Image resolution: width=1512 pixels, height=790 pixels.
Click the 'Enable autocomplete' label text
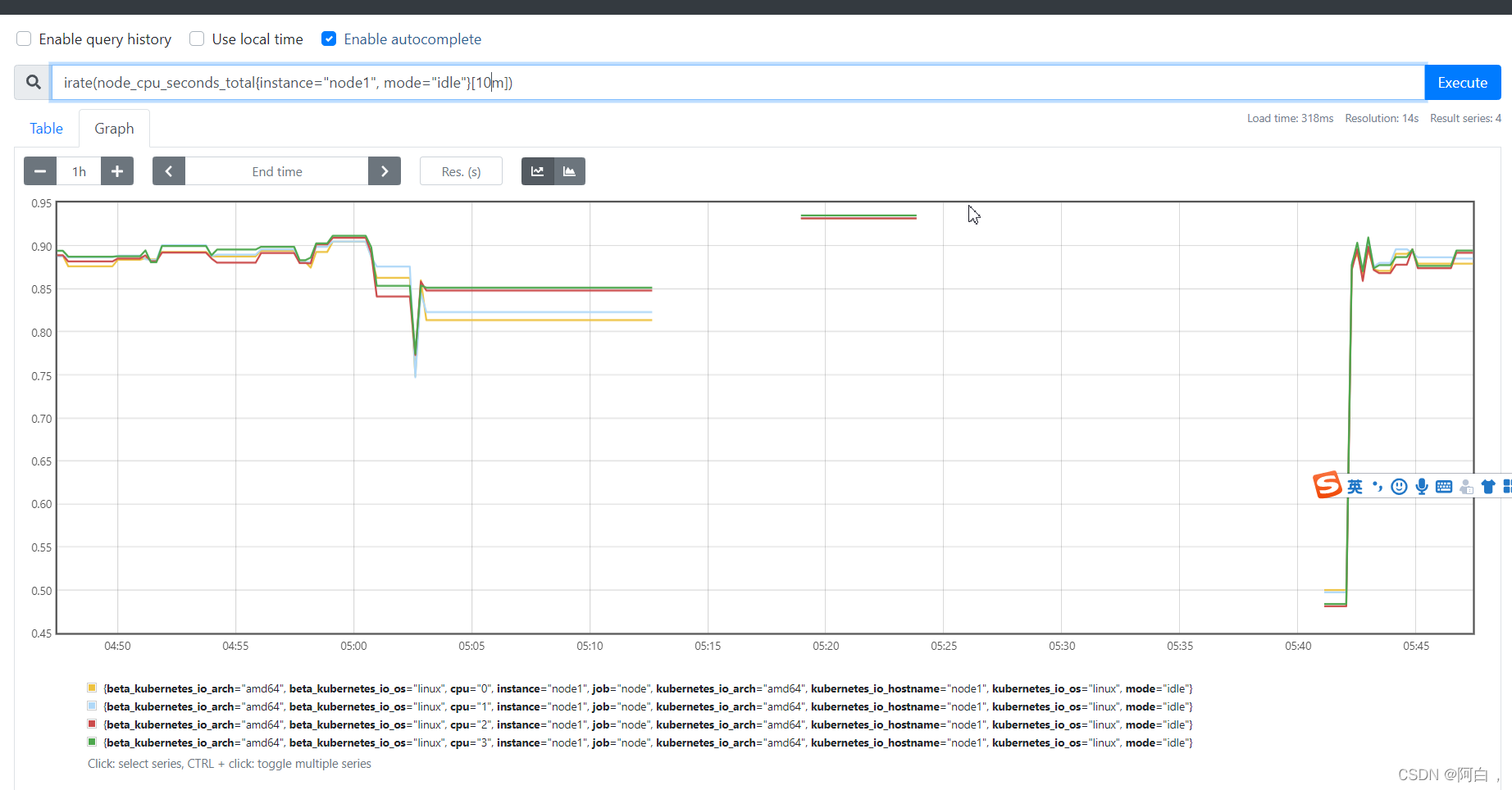coord(412,39)
